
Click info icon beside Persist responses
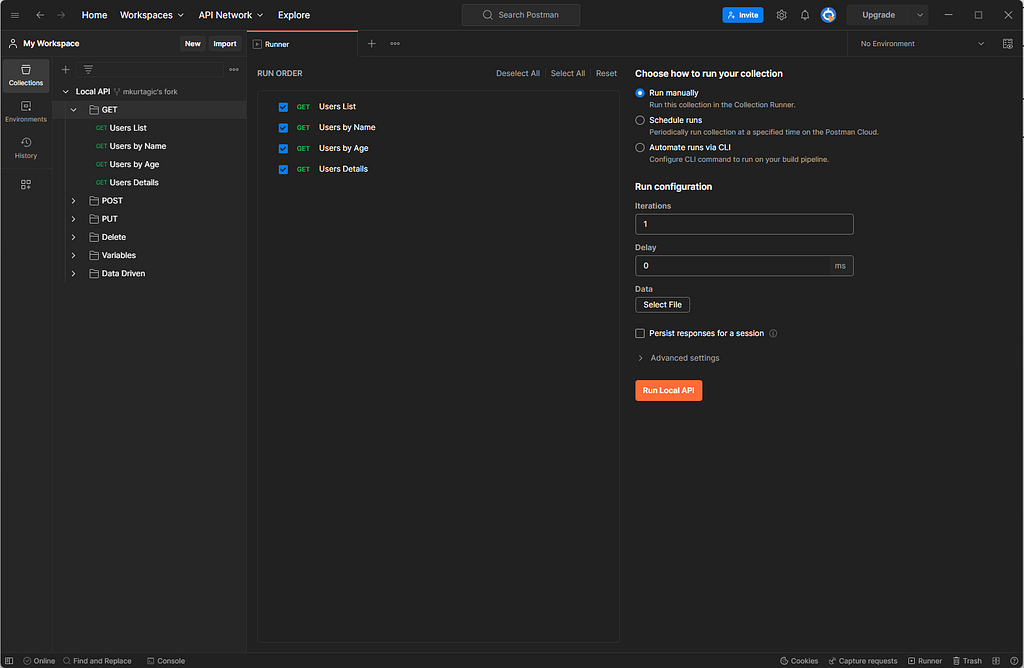[773, 333]
